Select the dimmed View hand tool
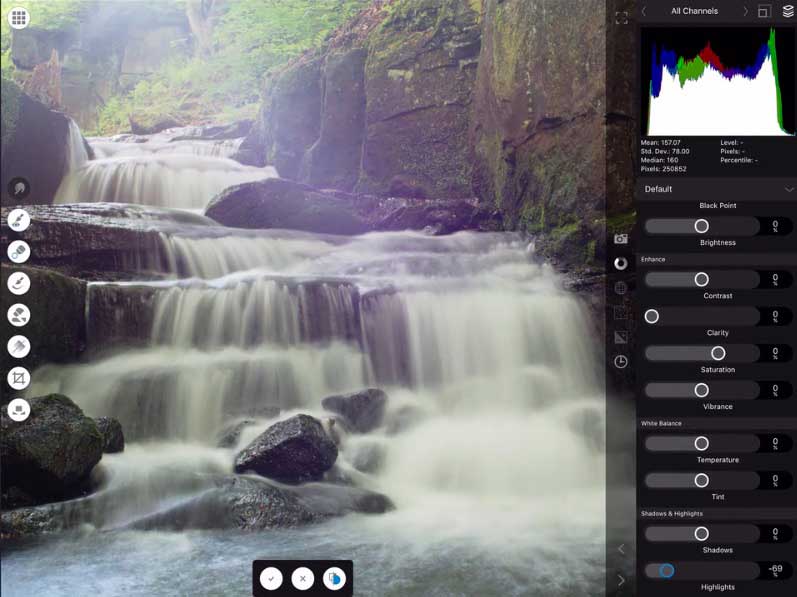797x597 pixels. (x=19, y=188)
